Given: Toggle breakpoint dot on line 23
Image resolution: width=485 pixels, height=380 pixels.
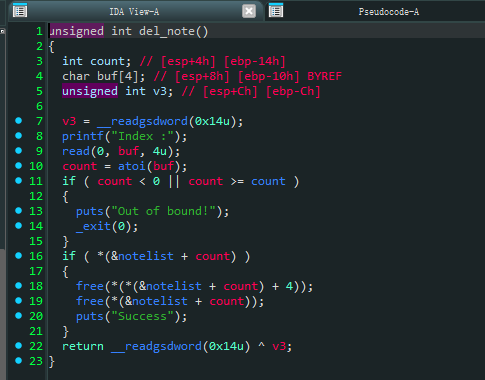Looking at the screenshot, I should coord(19,361).
